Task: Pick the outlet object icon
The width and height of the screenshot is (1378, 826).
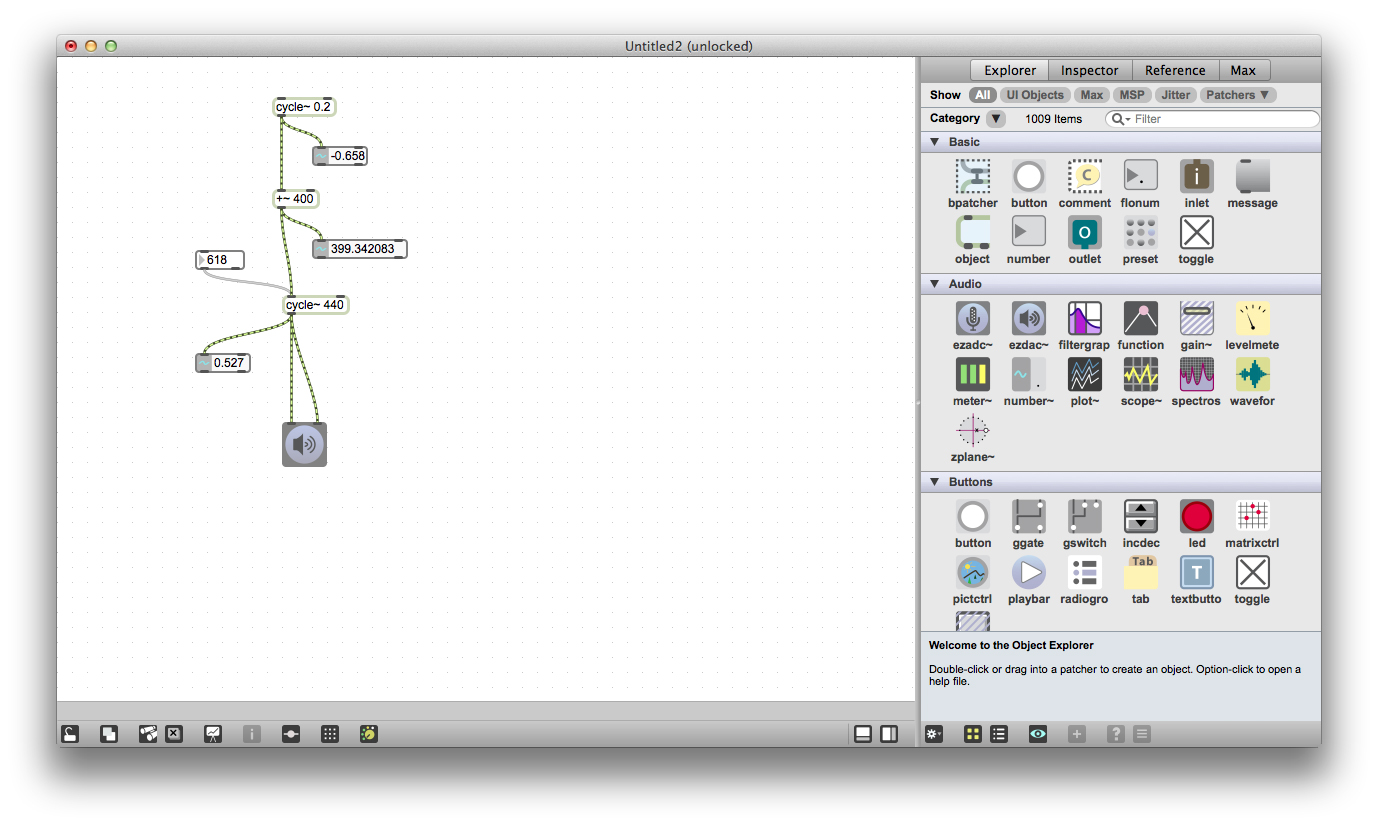Action: coord(1084,233)
